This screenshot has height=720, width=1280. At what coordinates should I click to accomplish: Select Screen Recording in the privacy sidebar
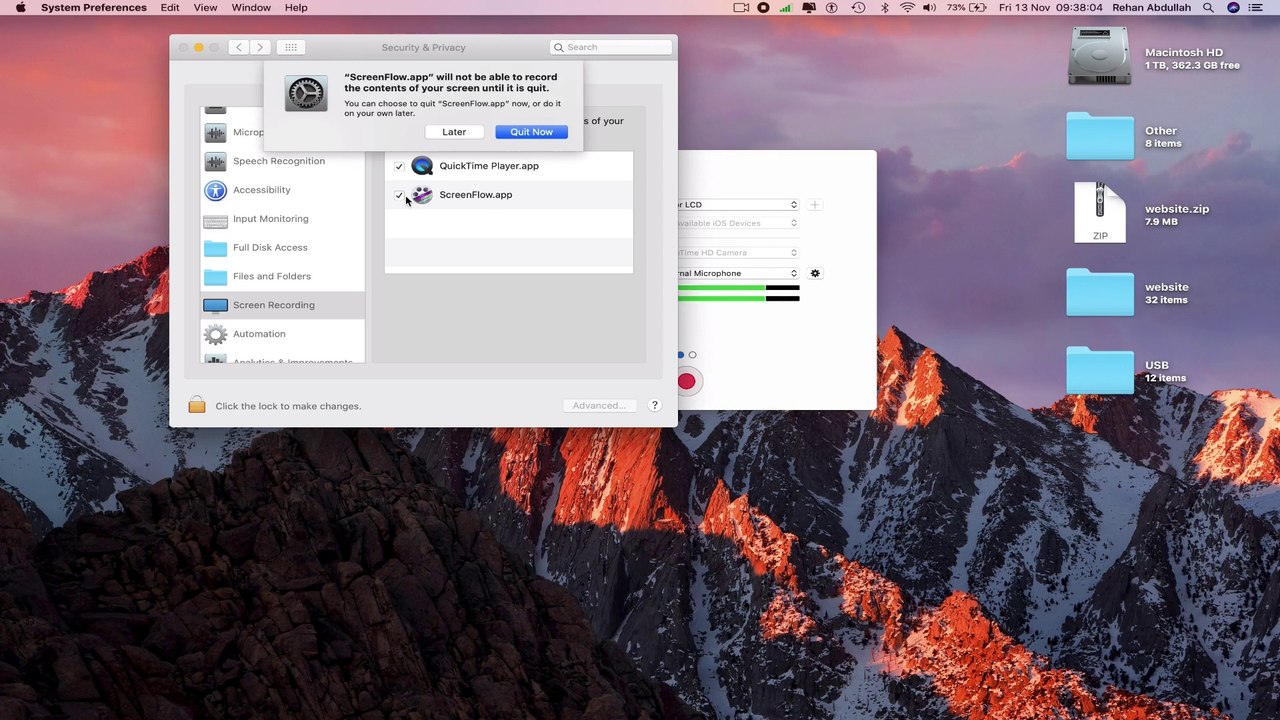click(283, 305)
